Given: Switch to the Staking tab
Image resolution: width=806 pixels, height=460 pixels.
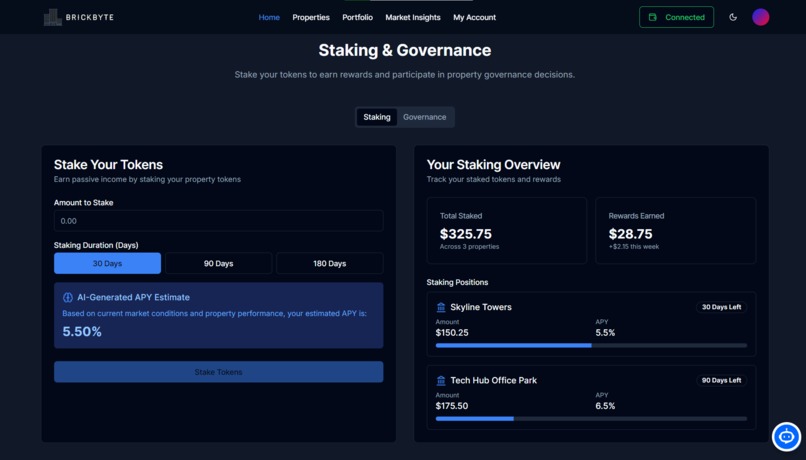Looking at the screenshot, I should click(377, 117).
